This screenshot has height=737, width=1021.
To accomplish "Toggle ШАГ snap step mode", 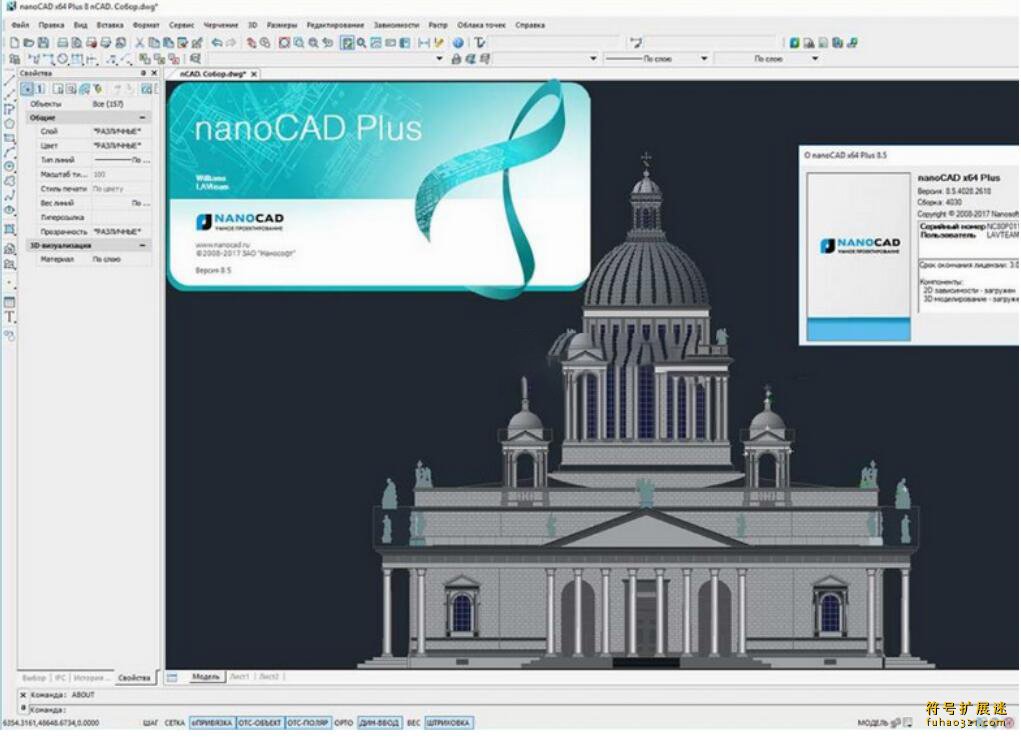I will pos(150,723).
